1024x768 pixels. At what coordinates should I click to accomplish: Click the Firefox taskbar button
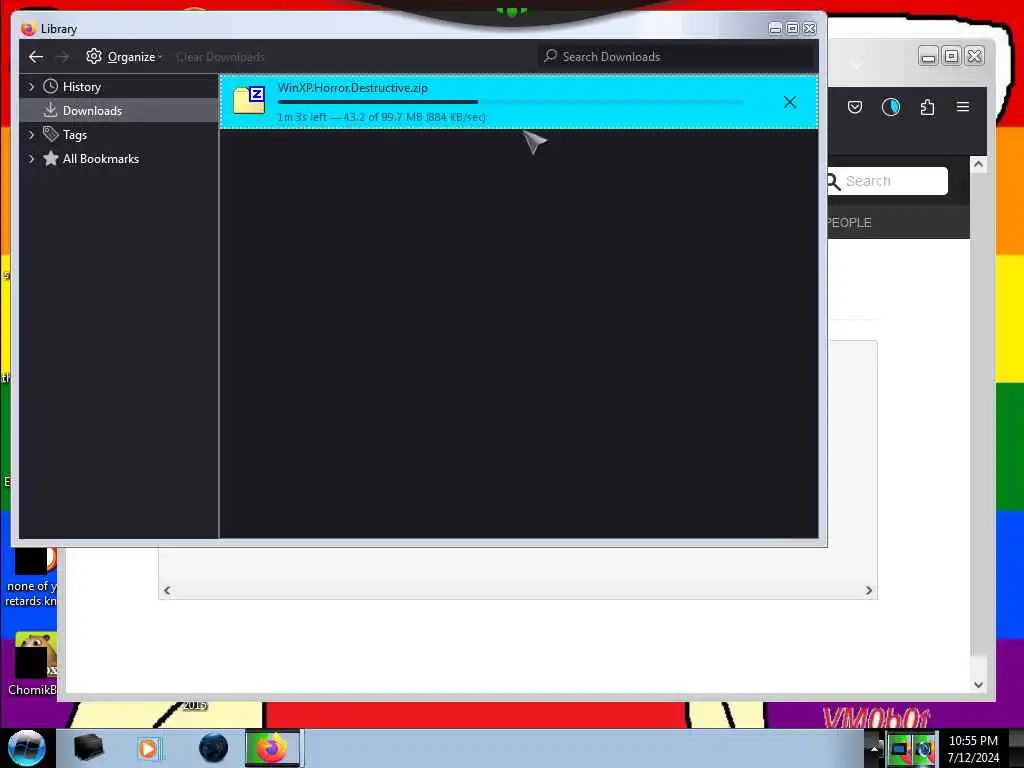click(x=272, y=748)
